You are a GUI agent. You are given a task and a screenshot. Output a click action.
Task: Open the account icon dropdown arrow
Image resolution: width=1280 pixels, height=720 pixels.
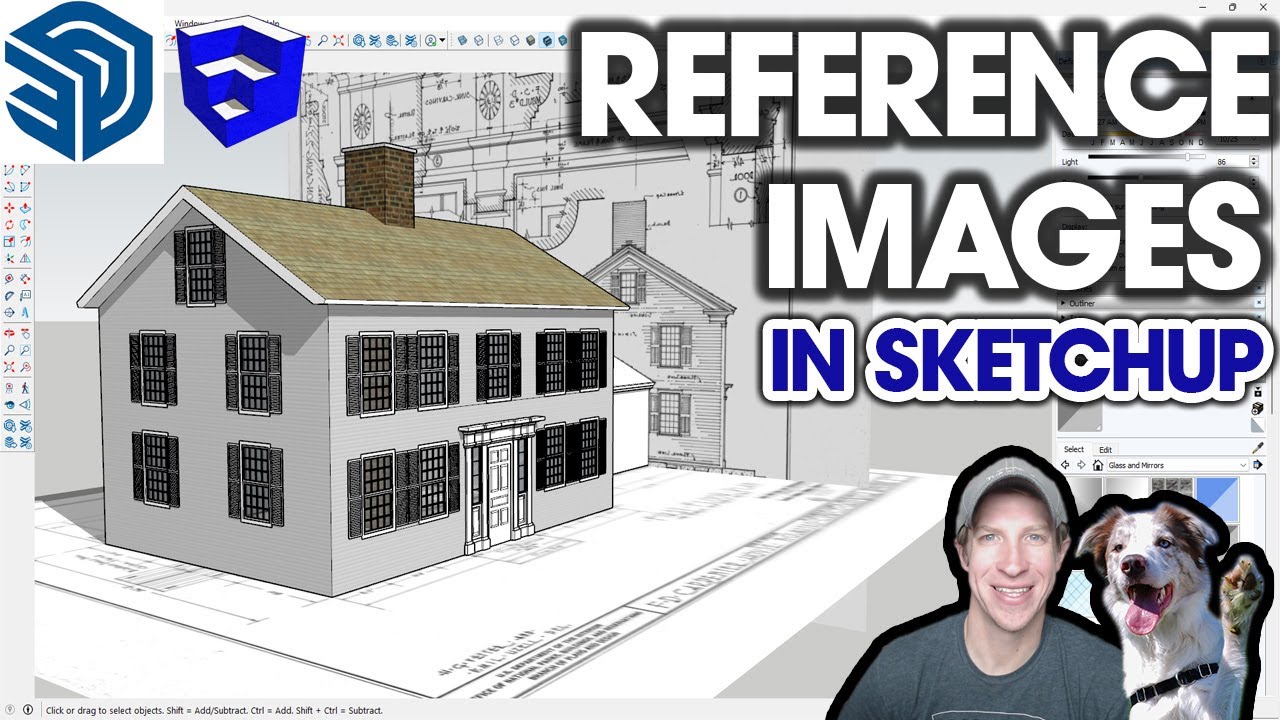[x=442, y=40]
